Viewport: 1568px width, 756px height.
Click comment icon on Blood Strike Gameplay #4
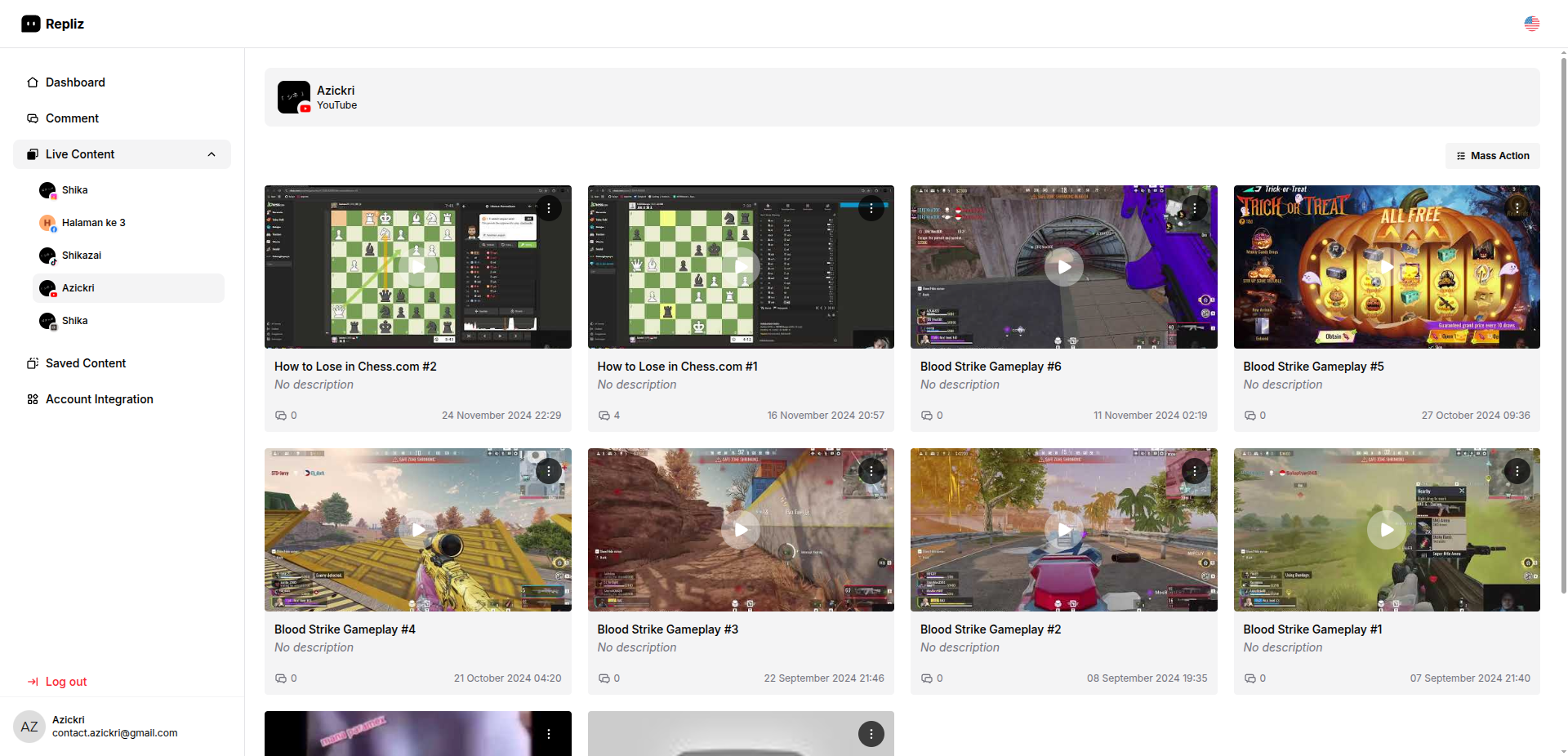pyautogui.click(x=281, y=678)
